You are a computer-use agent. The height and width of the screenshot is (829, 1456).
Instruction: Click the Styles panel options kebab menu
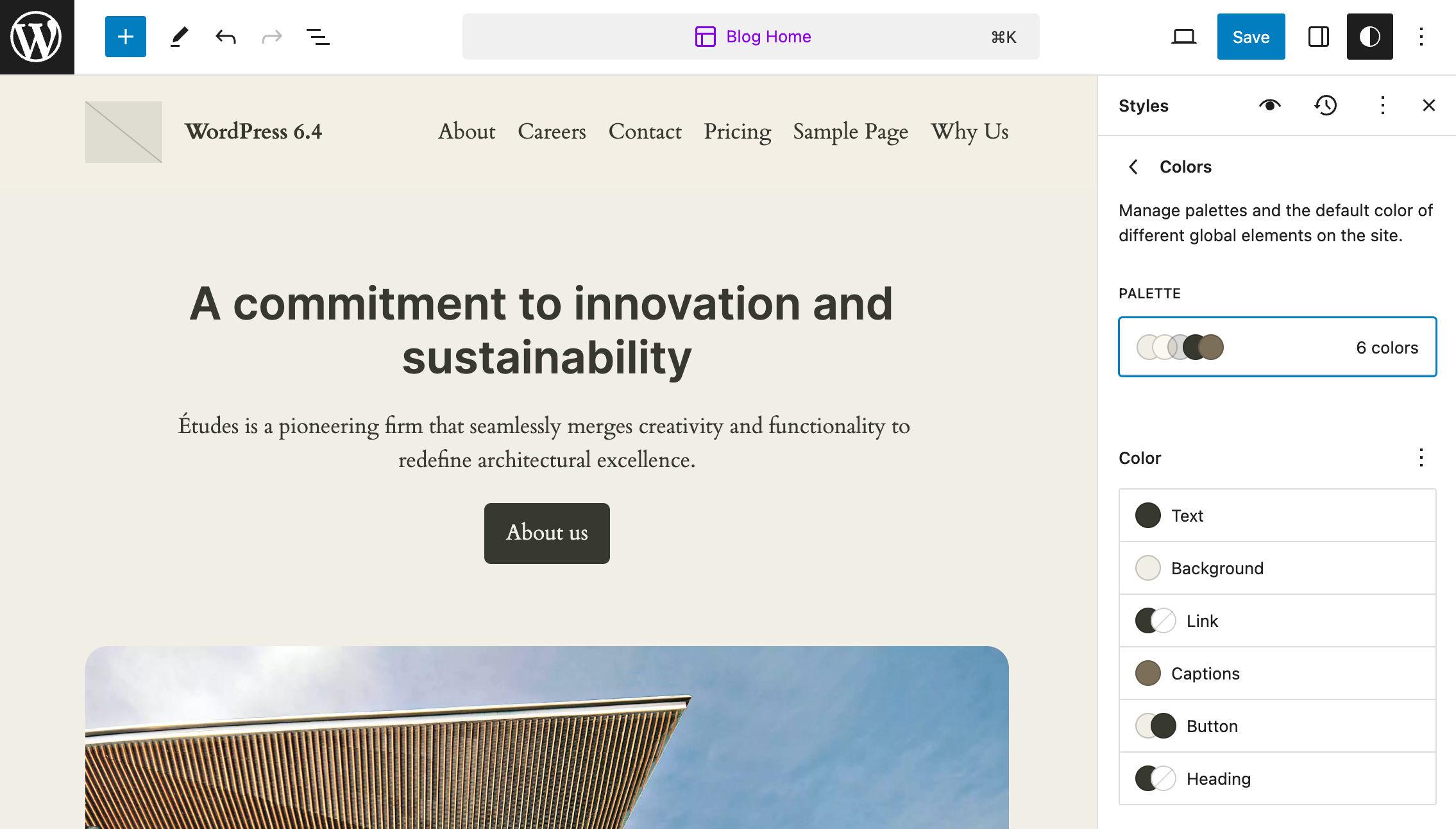pos(1381,105)
